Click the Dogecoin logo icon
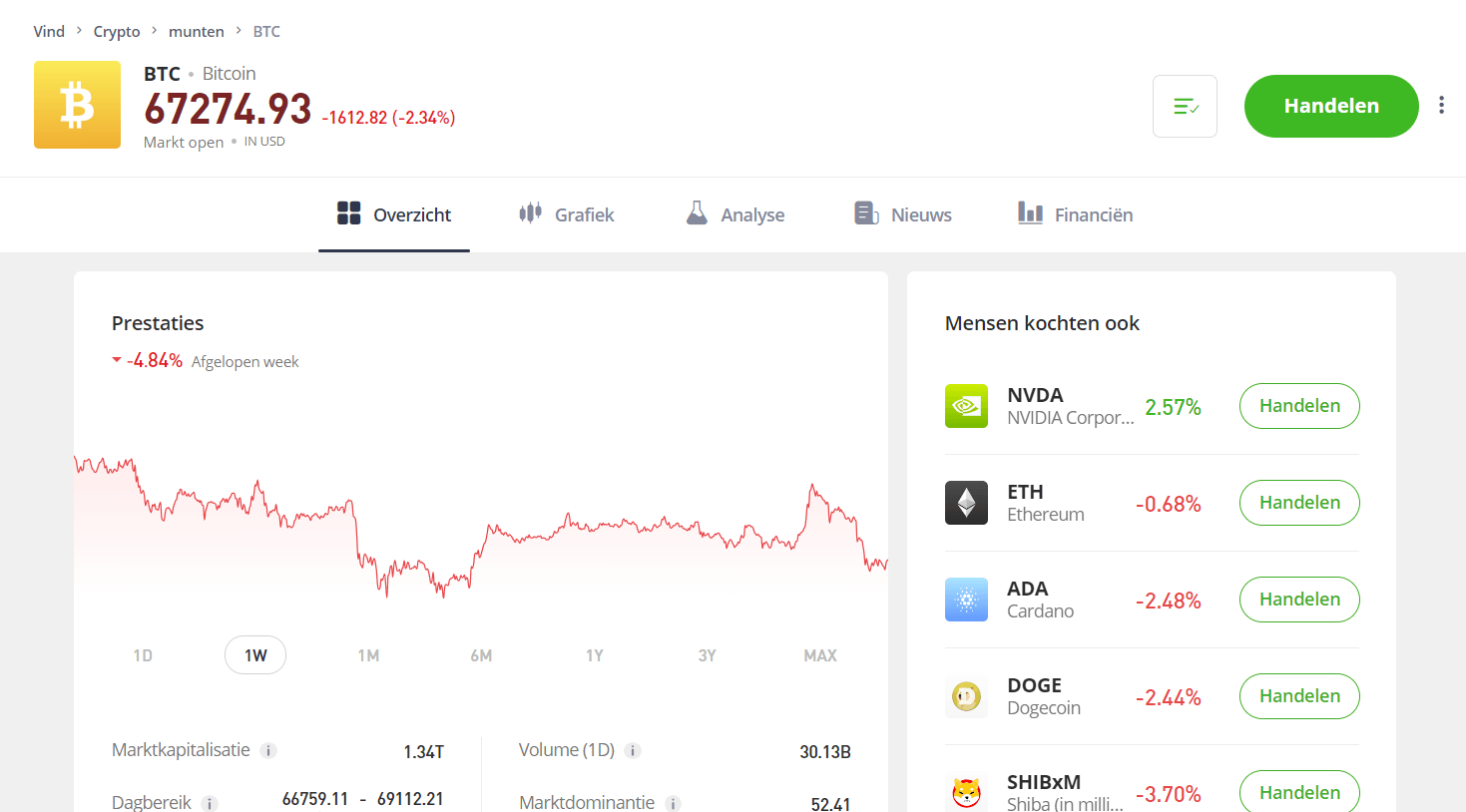The width and height of the screenshot is (1466, 812). 966,696
